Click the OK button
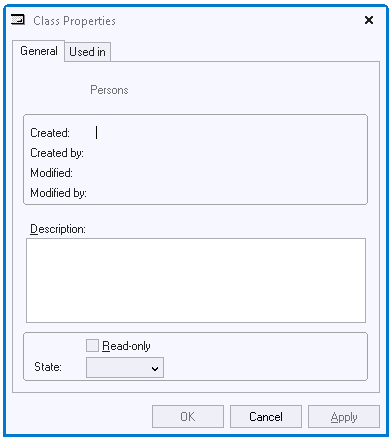Screen dimensions: 390x440 [188, 417]
